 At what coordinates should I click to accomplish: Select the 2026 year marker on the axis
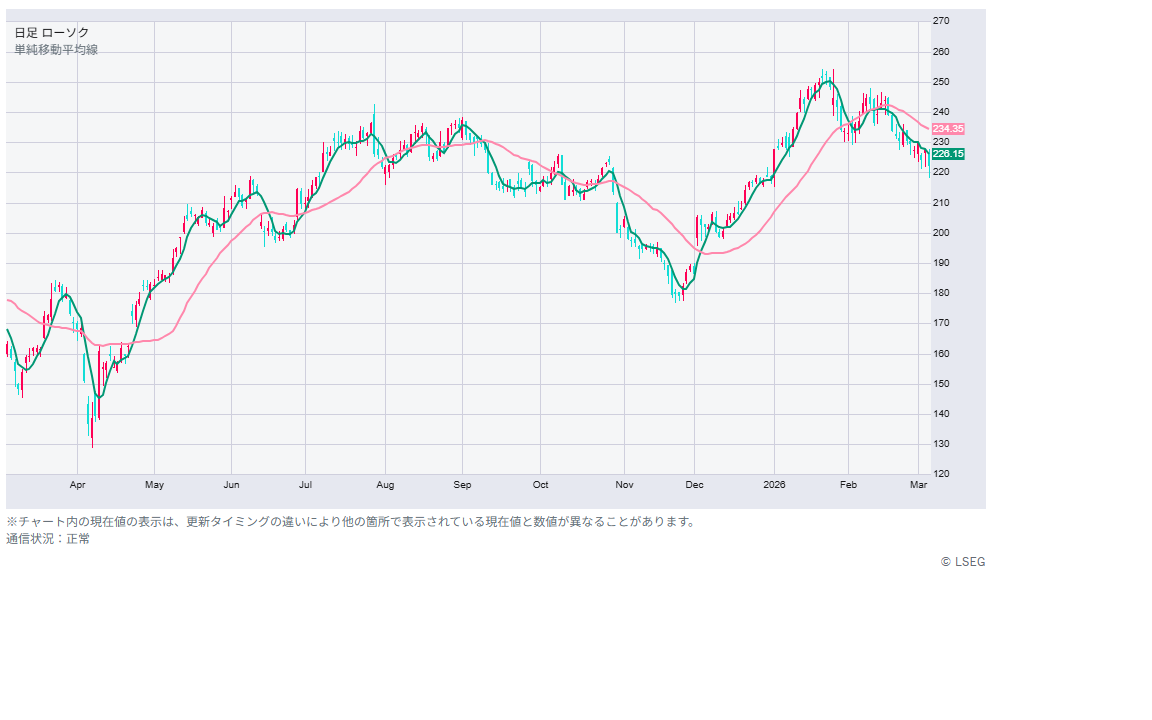(774, 485)
